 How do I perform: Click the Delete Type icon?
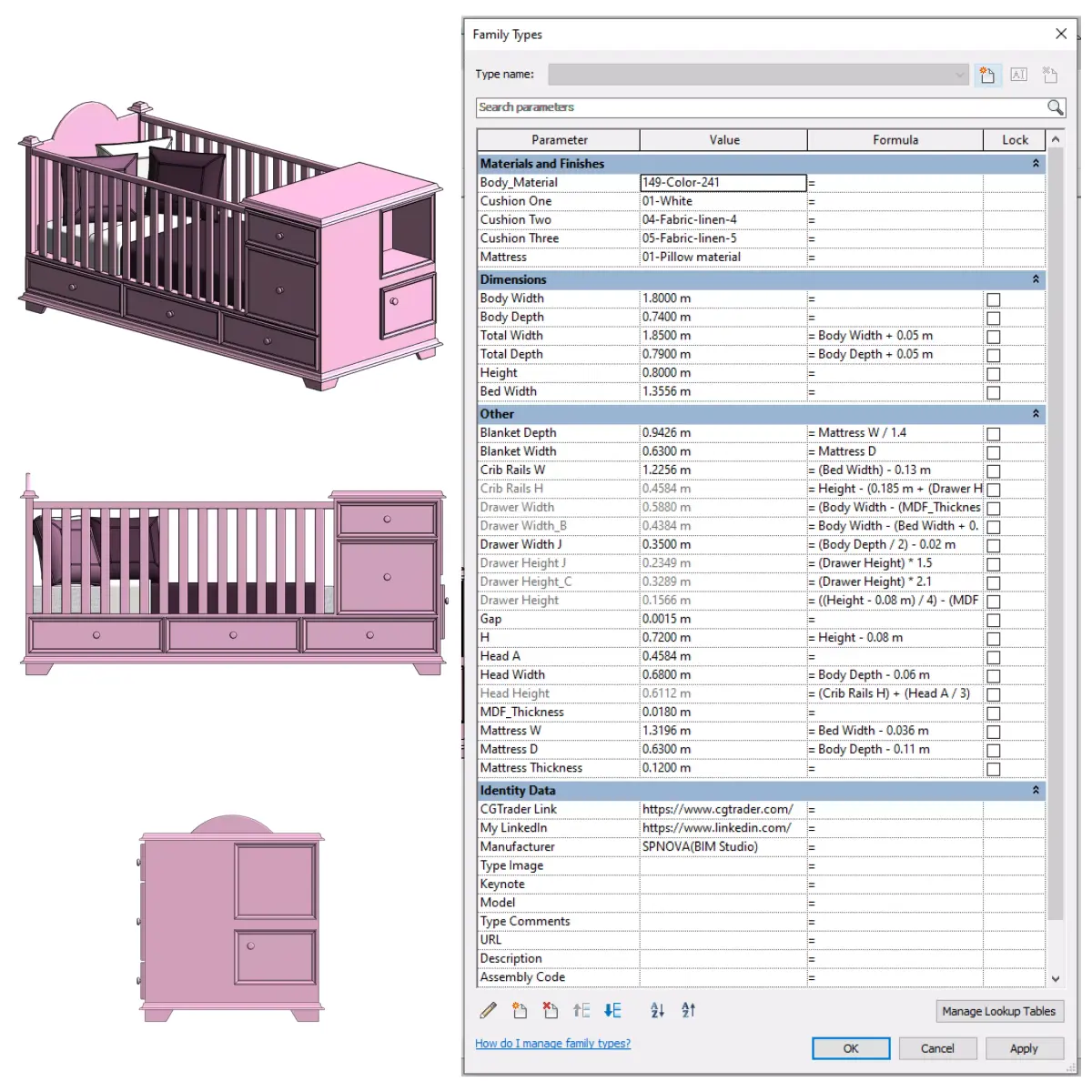coord(1049,75)
